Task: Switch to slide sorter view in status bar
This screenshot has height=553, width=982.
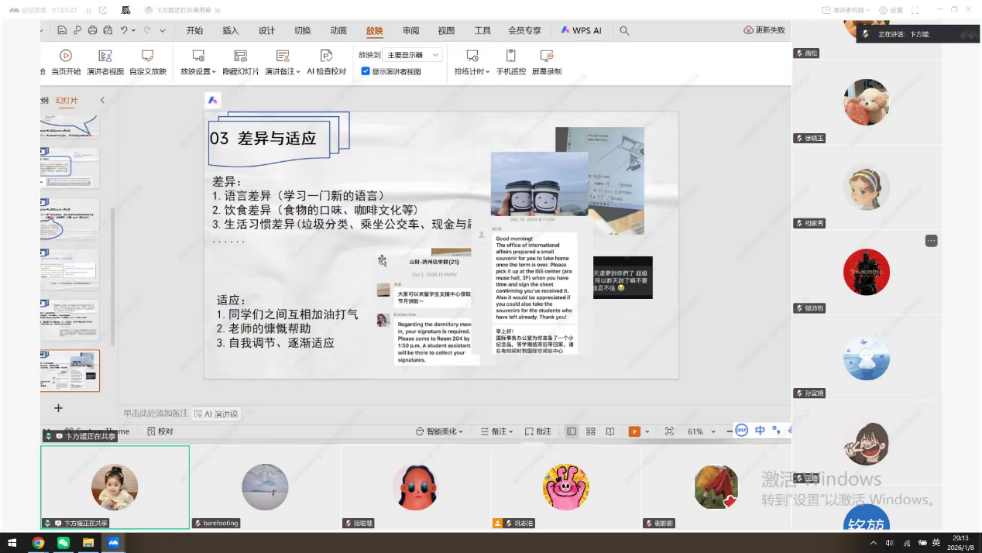Action: tap(591, 431)
